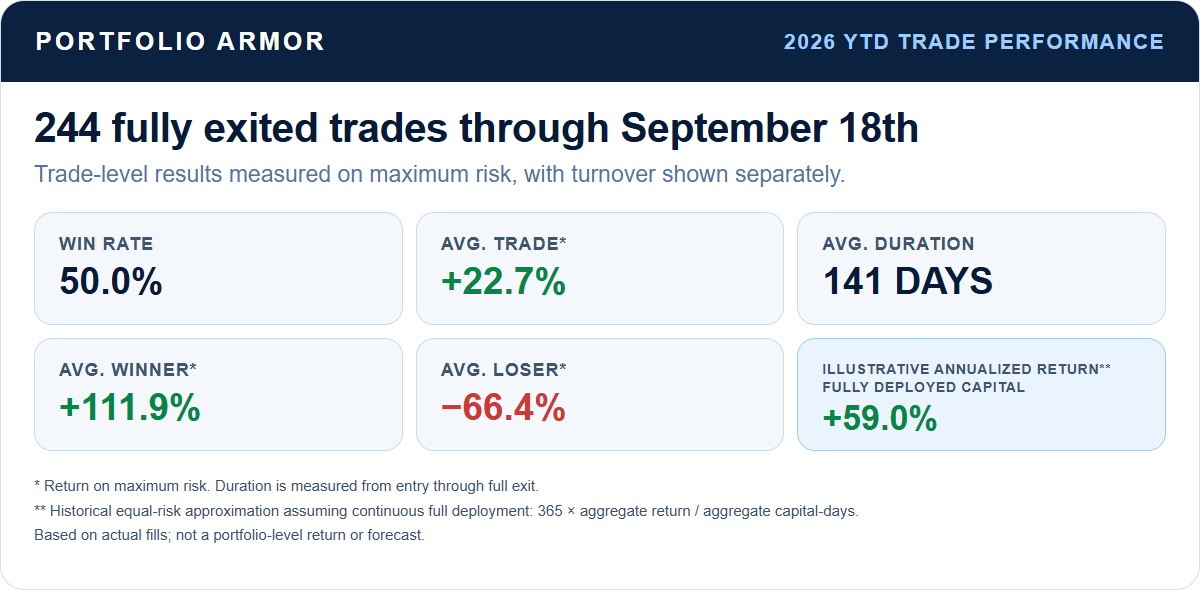Click the −66.4% average loser value
This screenshot has height=590, width=1200.
point(503,408)
